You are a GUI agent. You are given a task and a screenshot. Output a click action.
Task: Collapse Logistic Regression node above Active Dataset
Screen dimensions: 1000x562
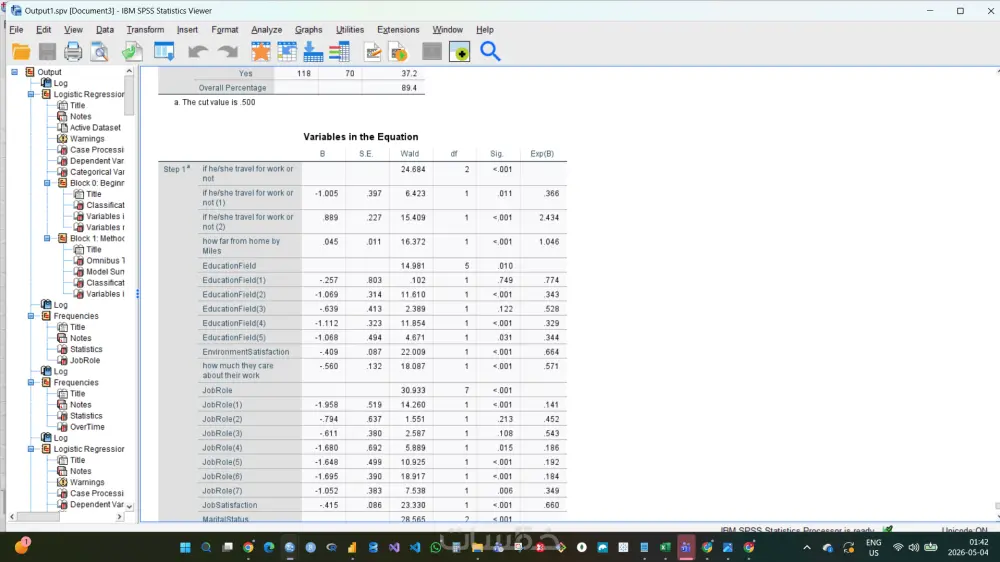[31, 94]
